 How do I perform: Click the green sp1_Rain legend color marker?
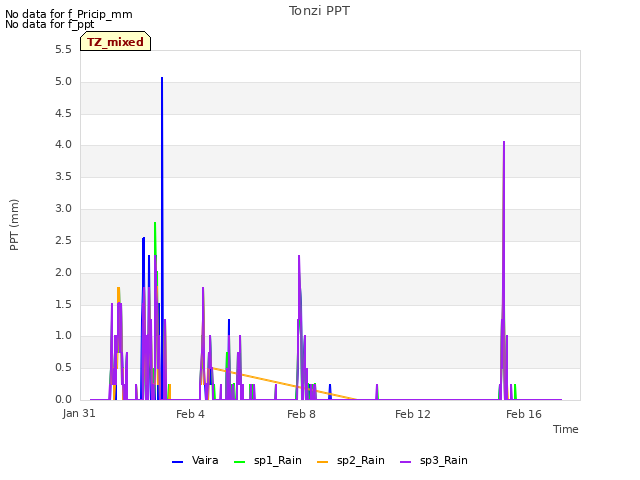[240, 462]
